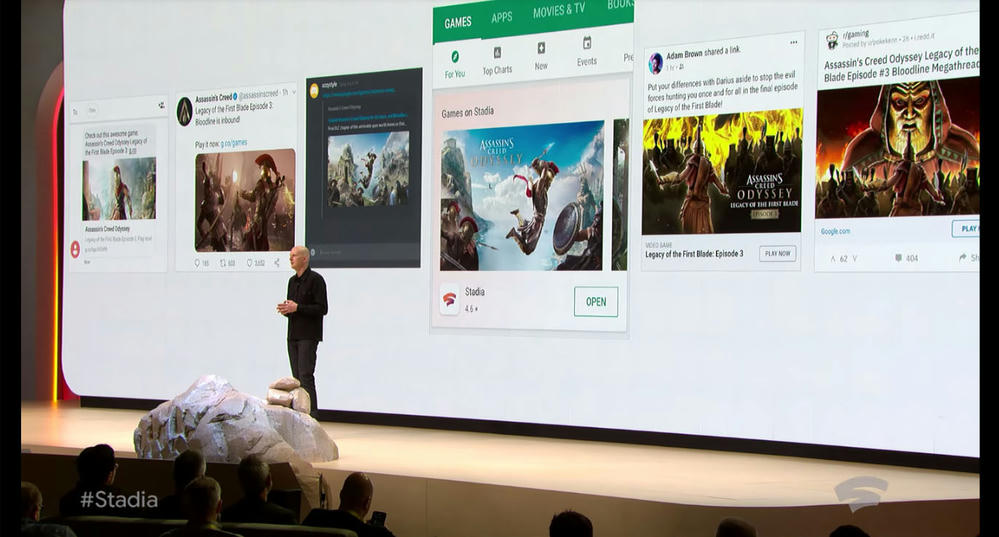Click the add-people icon in chat card

click(161, 105)
